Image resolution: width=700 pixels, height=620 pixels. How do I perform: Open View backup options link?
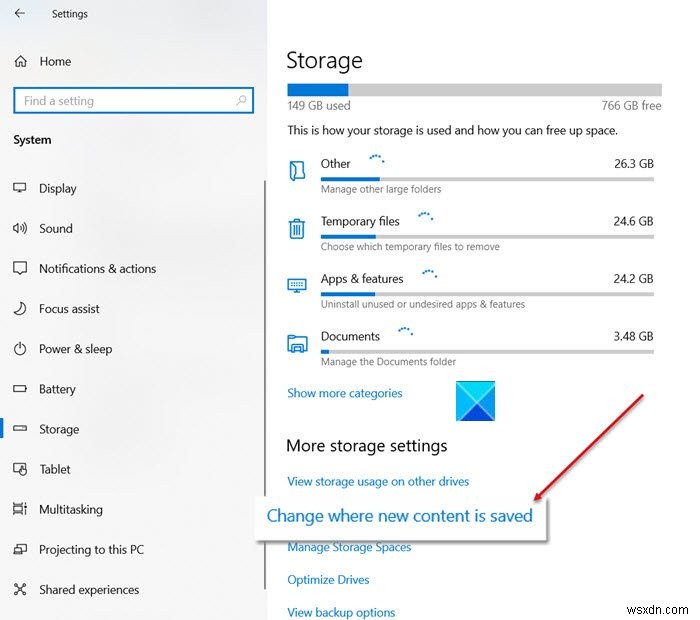click(x=341, y=612)
